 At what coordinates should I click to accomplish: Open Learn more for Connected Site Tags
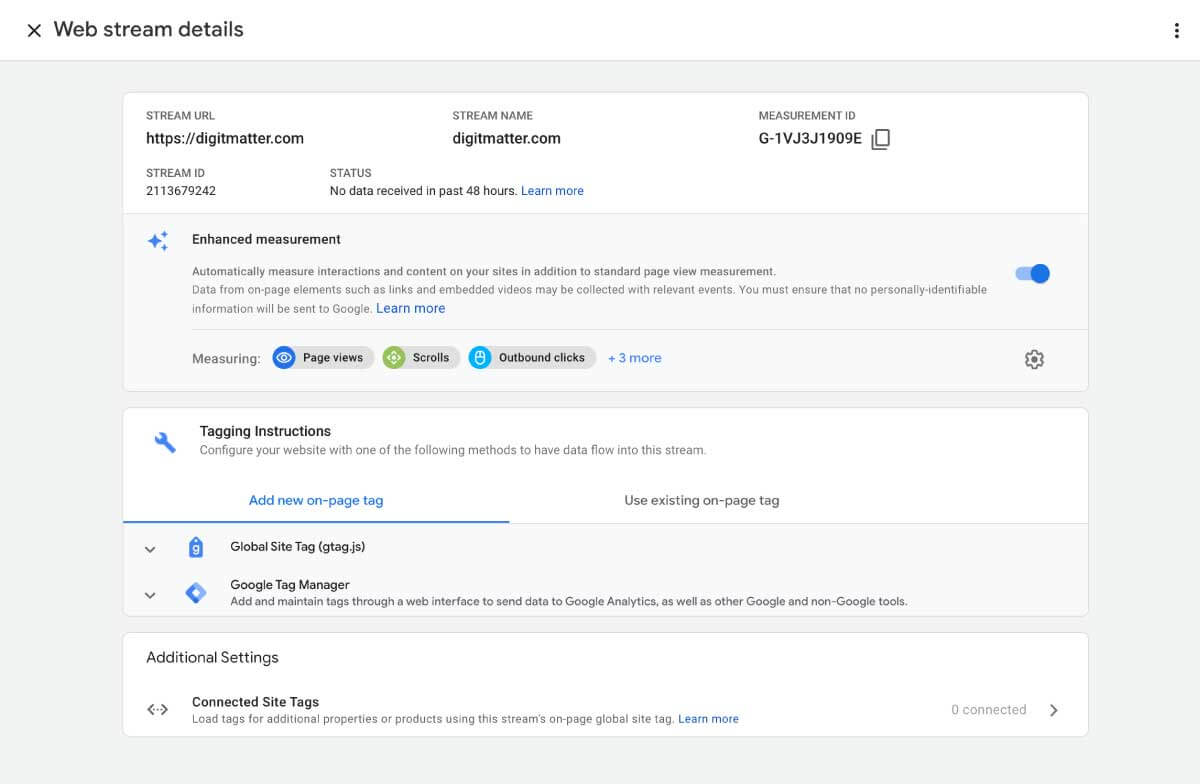tap(708, 718)
